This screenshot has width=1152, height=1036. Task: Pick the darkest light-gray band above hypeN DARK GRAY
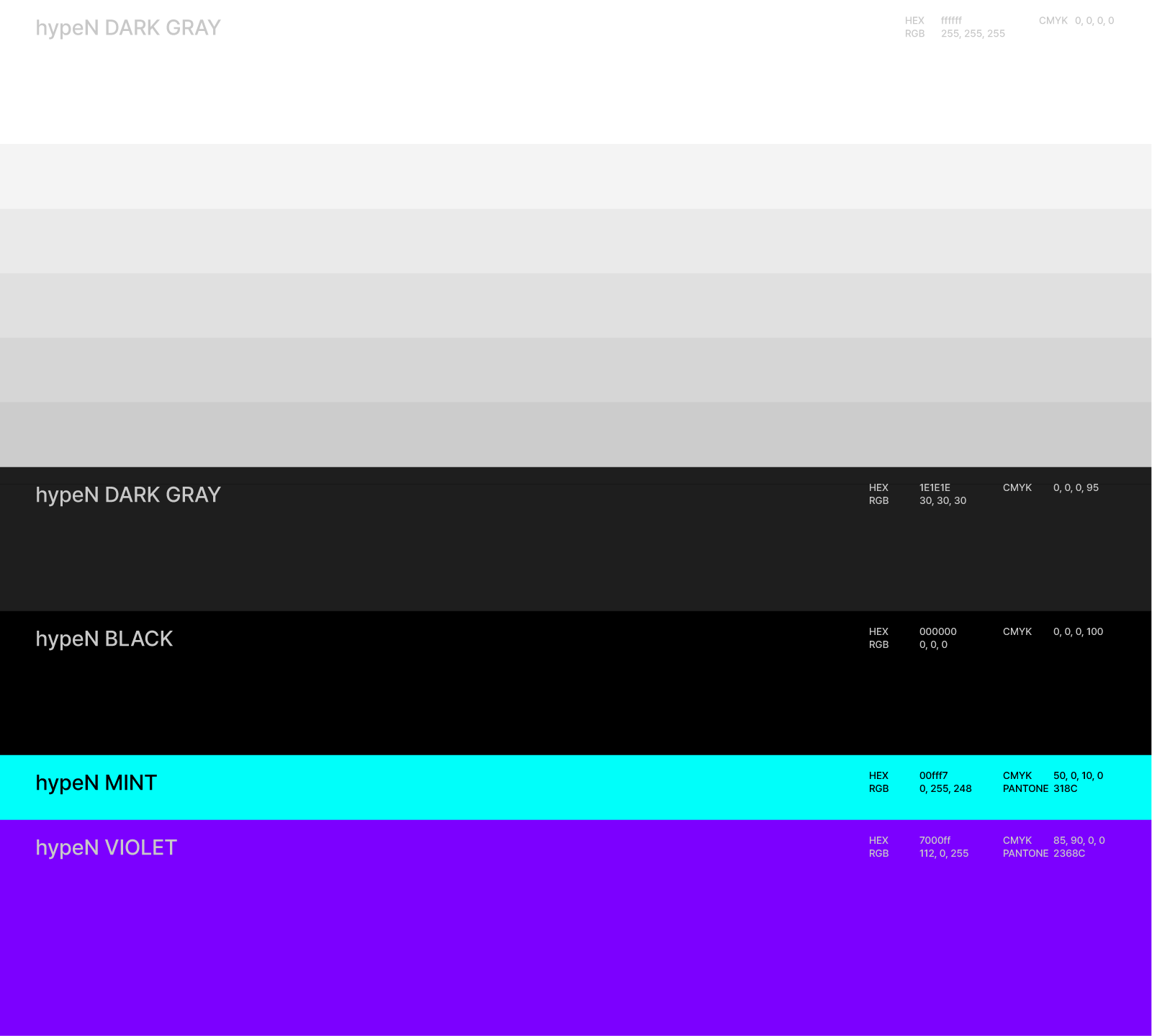[x=576, y=435]
